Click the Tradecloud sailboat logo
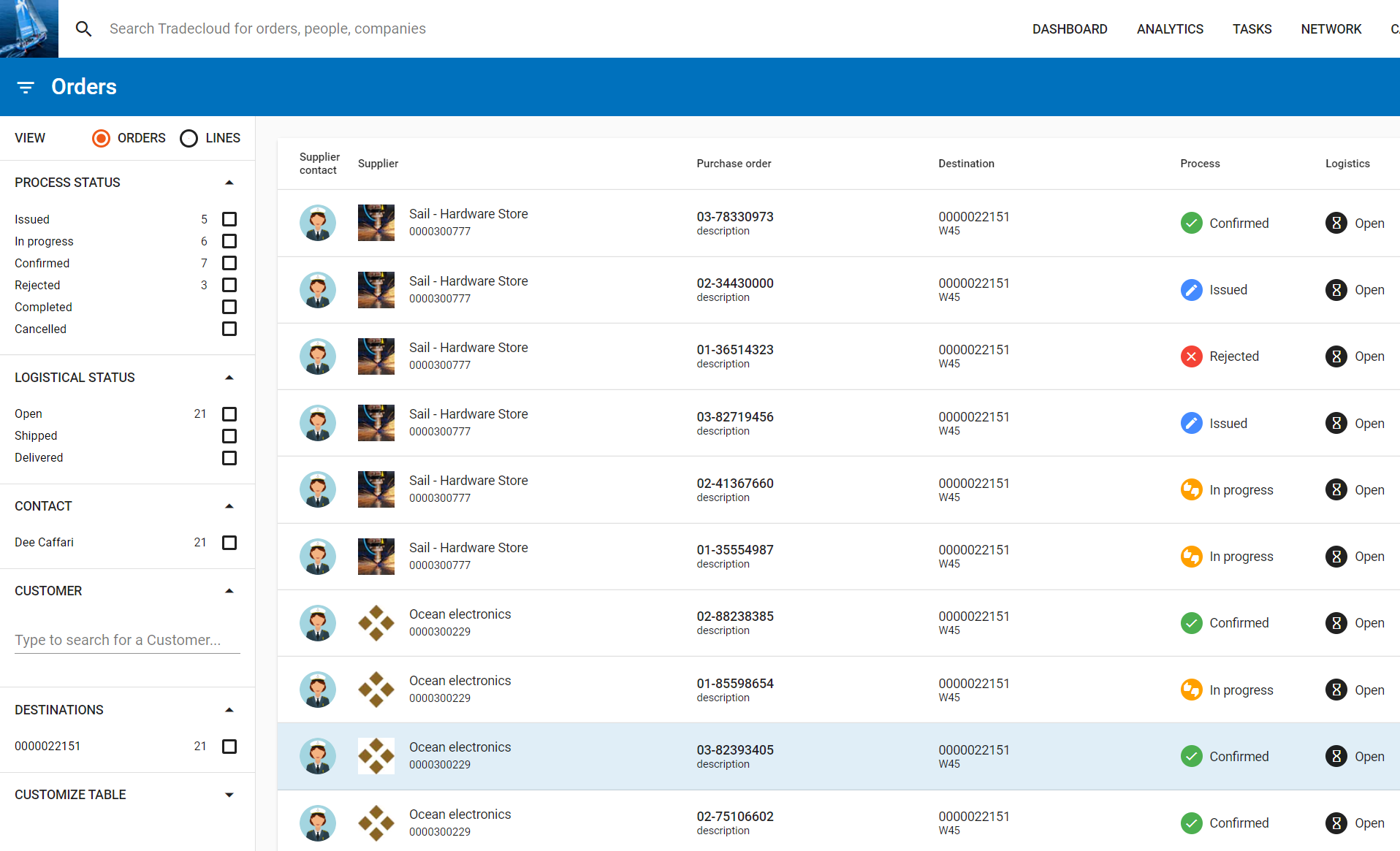The width and height of the screenshot is (1400, 851). (29, 28)
